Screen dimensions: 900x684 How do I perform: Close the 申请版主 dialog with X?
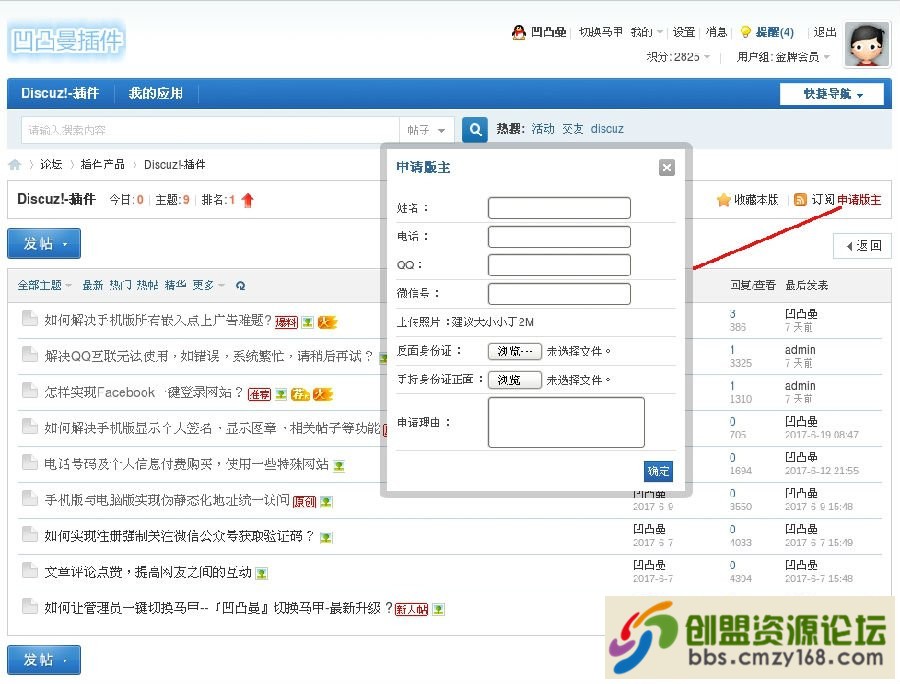666,168
